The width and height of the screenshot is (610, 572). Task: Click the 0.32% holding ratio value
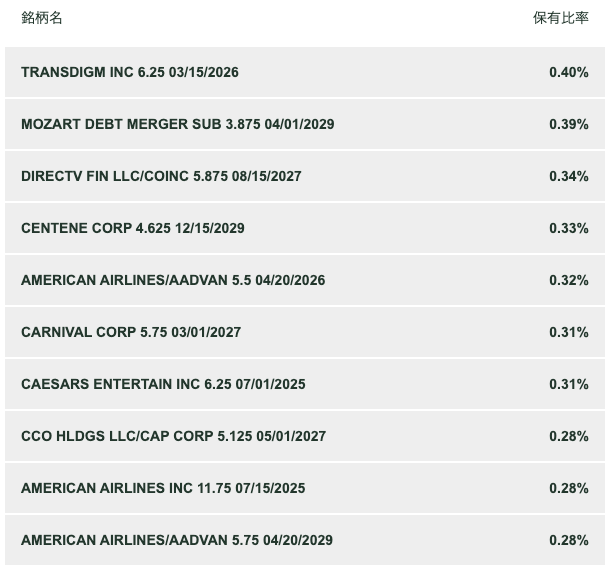point(569,280)
